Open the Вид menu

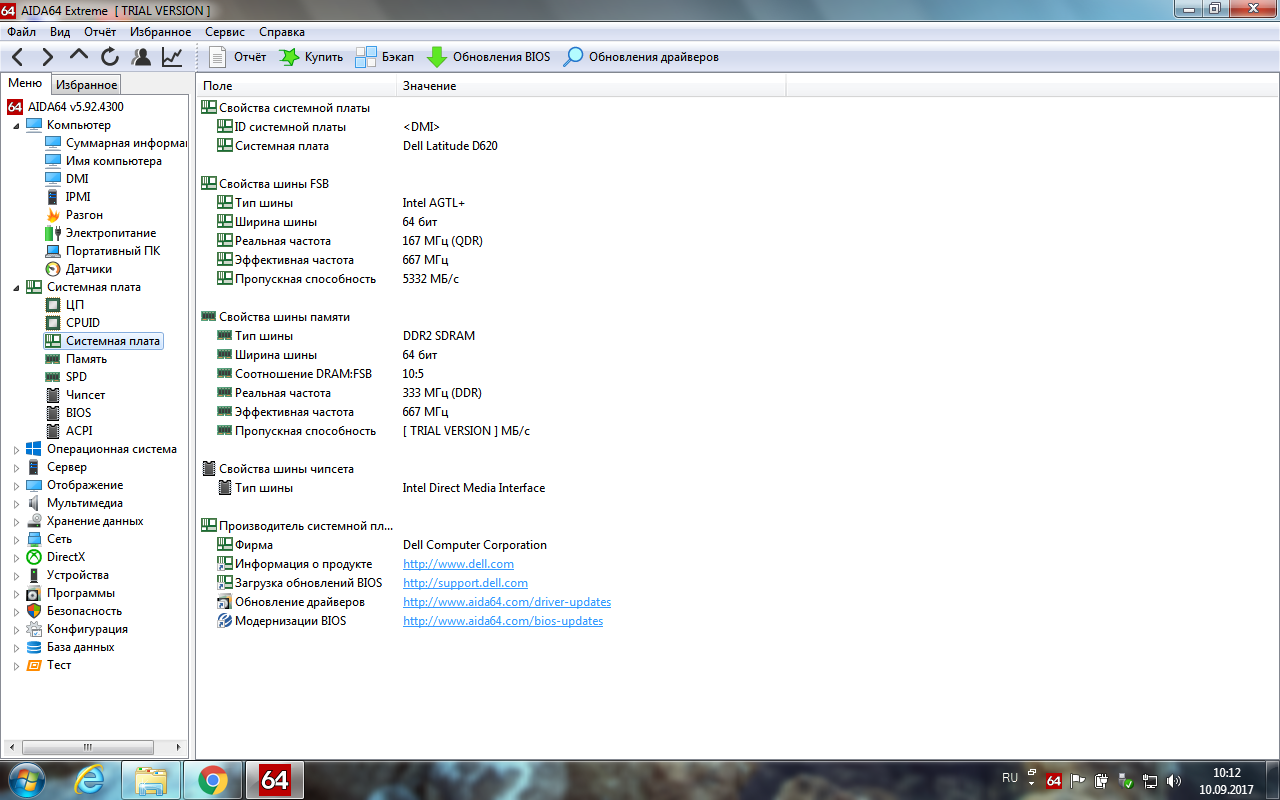click(x=60, y=32)
